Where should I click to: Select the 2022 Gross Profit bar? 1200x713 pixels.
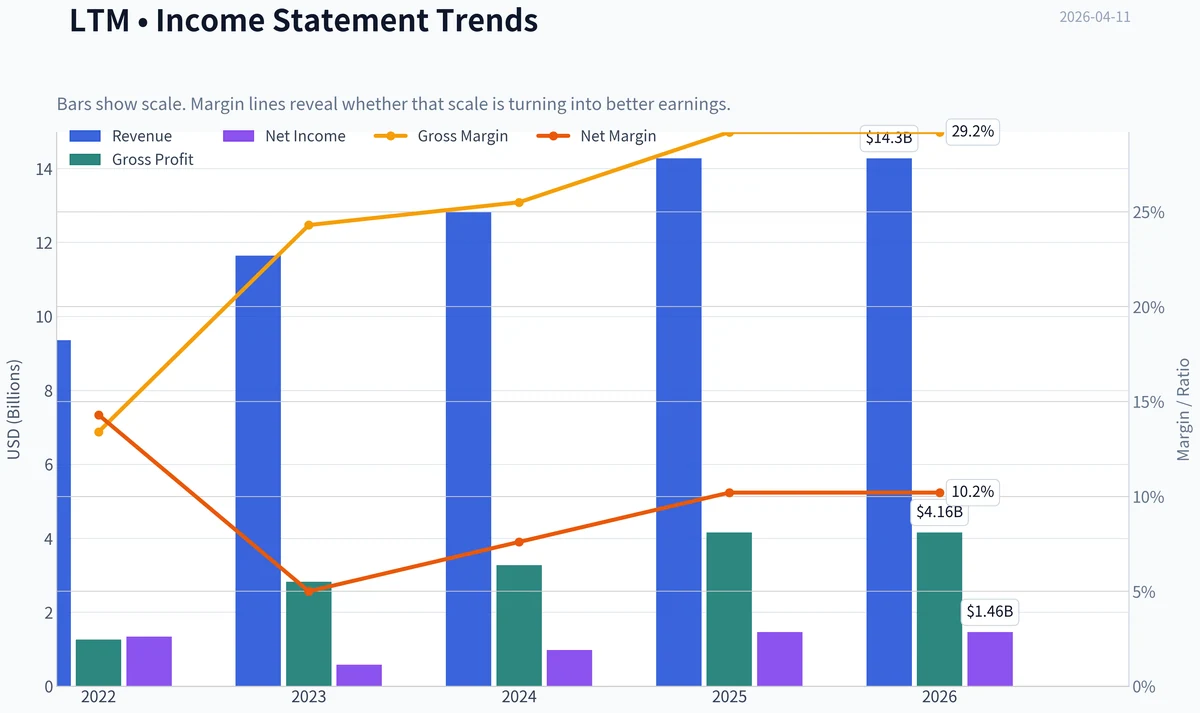click(98, 663)
